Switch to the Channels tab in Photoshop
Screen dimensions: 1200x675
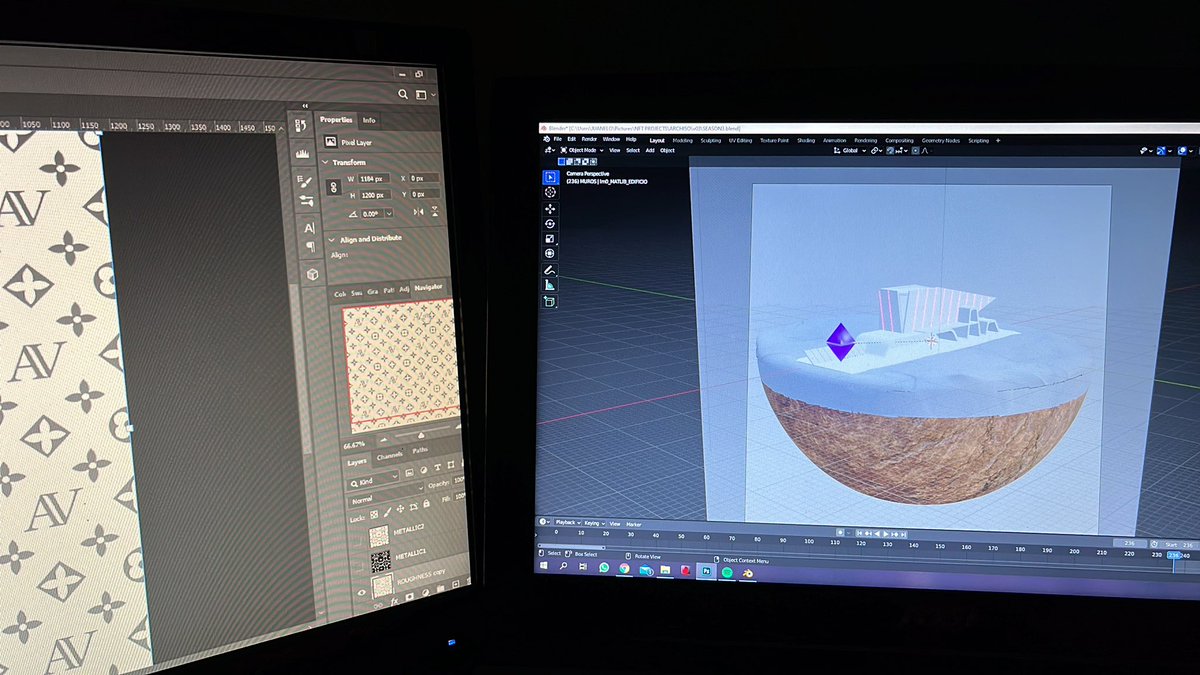click(389, 455)
